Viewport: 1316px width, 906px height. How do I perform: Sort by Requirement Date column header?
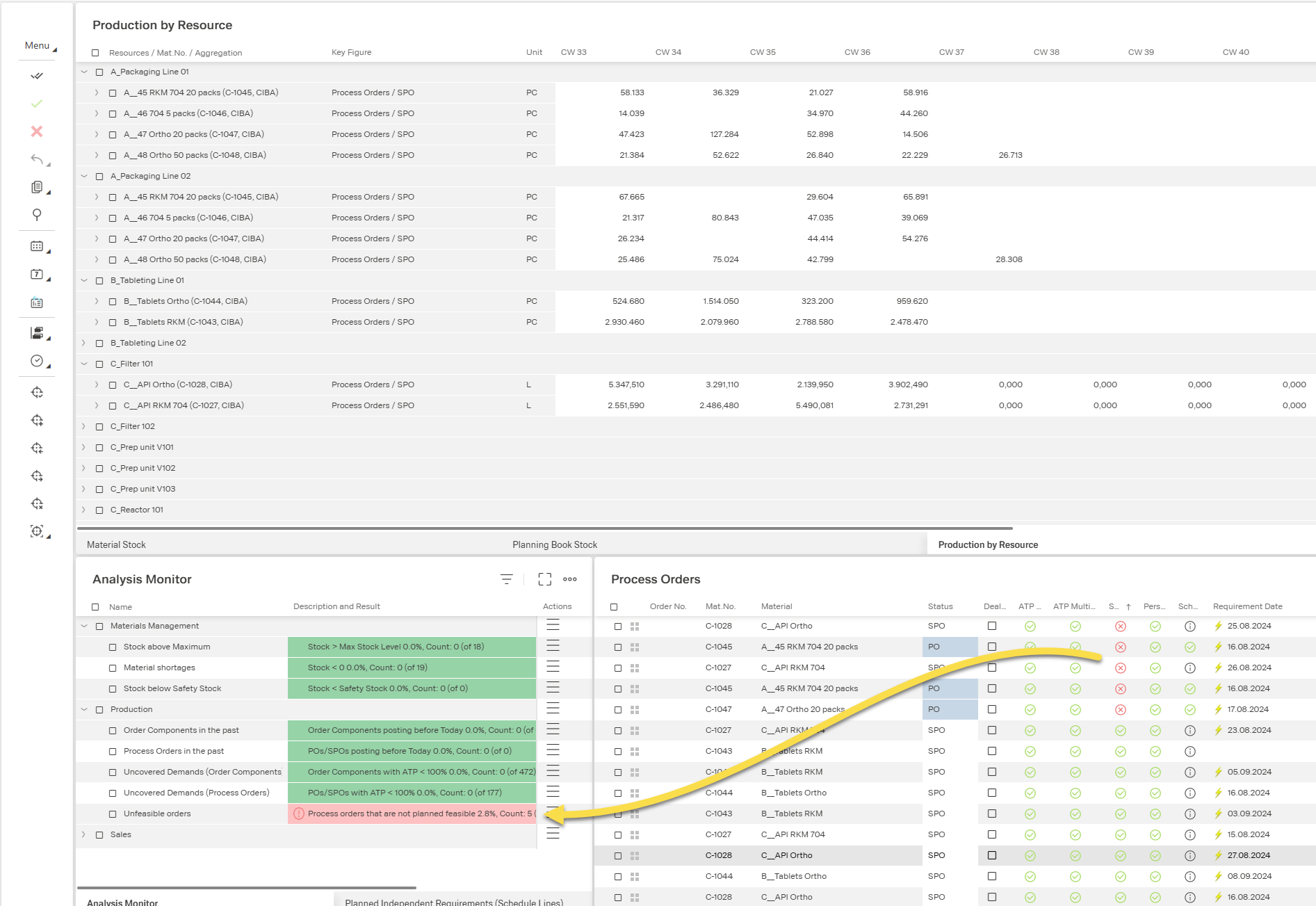(x=1247, y=606)
